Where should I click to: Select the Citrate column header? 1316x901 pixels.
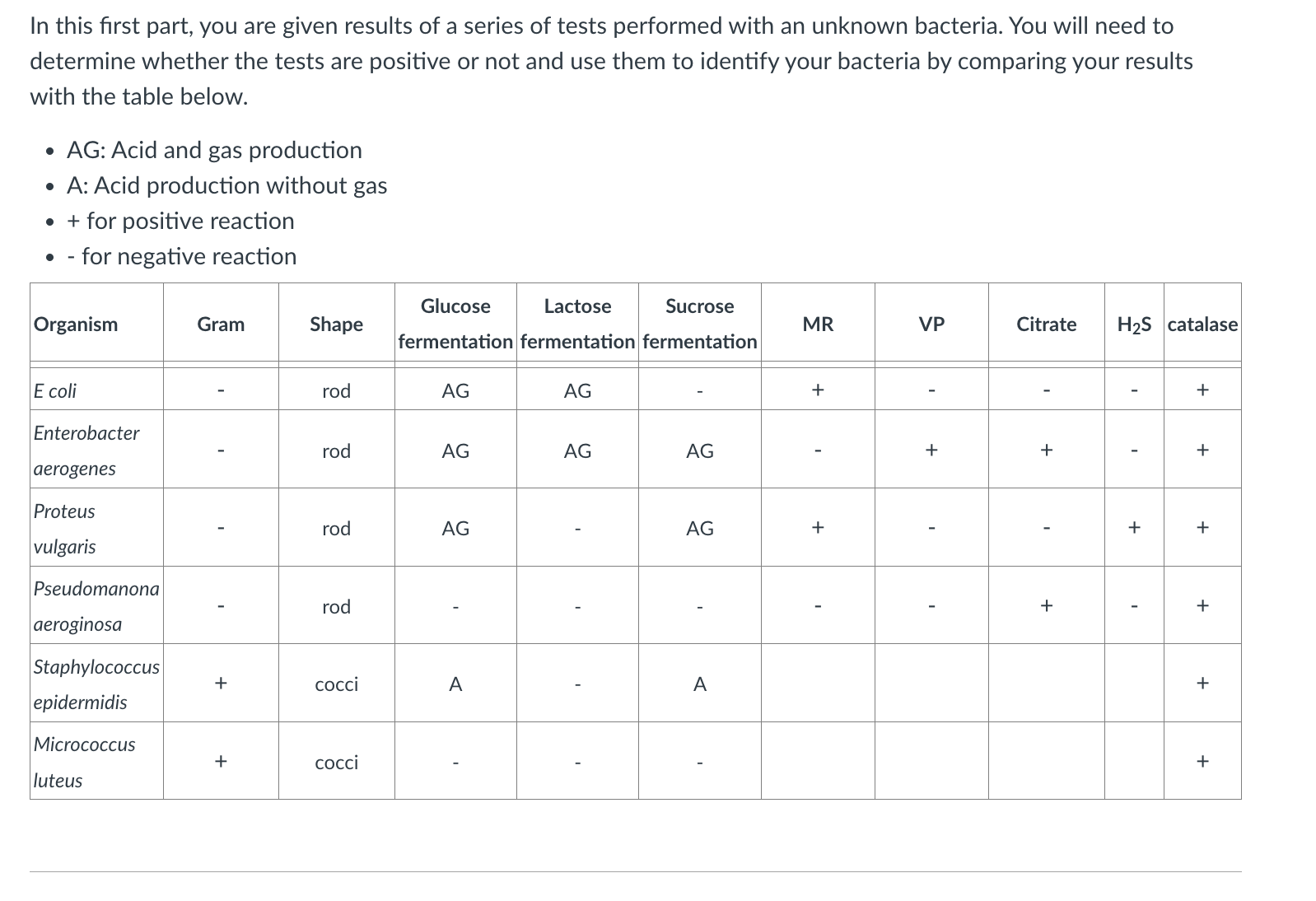(1046, 324)
